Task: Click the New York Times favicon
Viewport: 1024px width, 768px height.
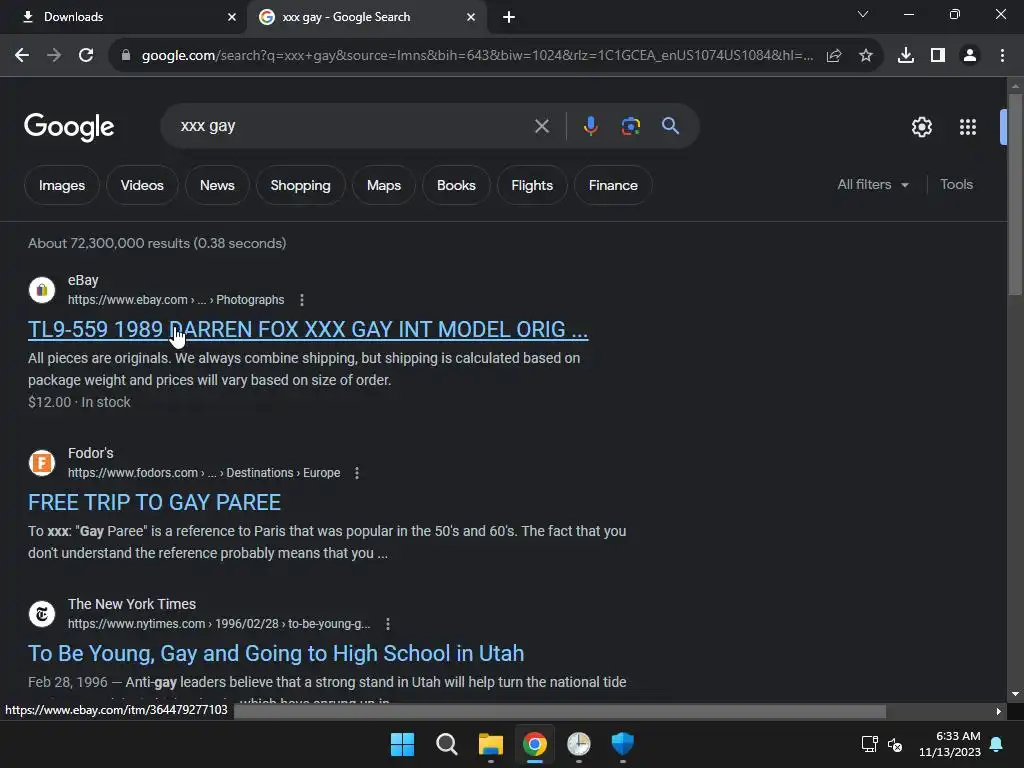Action: click(x=42, y=614)
